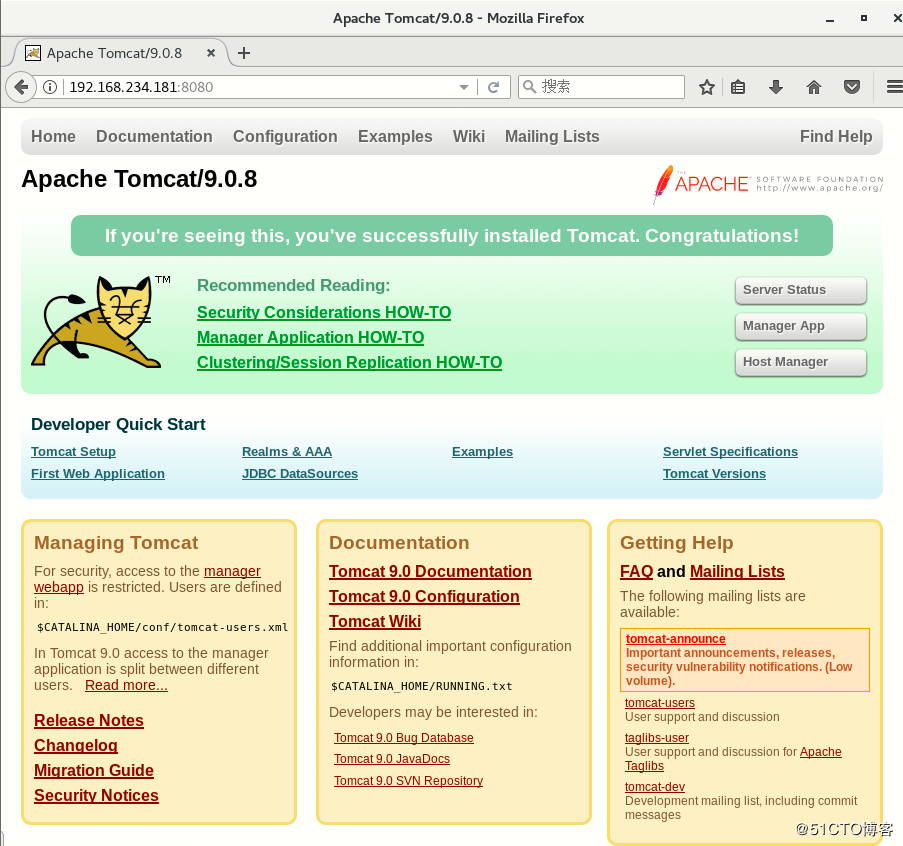Viewport: 903px width, 846px height.
Task: Open Server Status
Action: click(x=800, y=290)
